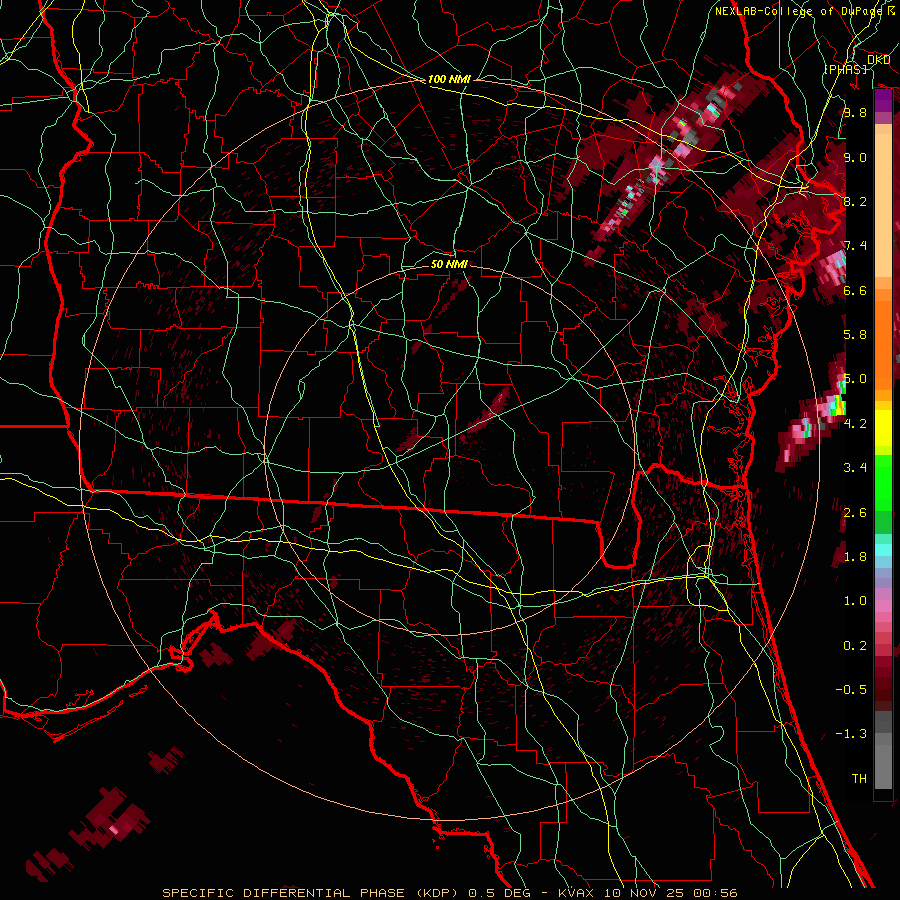Image resolution: width=900 pixels, height=900 pixels.
Task: Click the TH threshold label on the scale
Action: pyautogui.click(x=859, y=778)
